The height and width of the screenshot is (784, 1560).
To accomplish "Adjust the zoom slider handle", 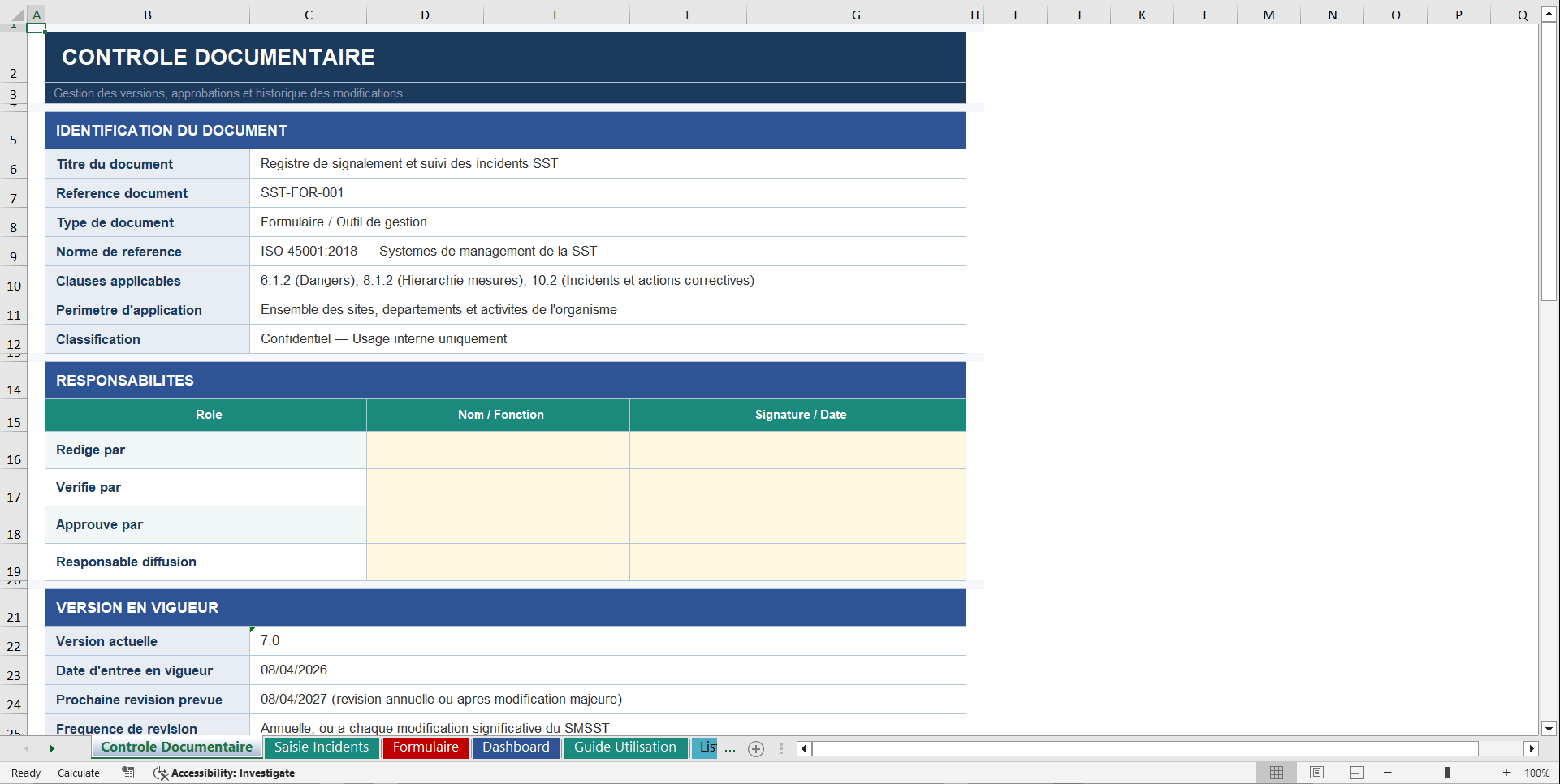I will [x=1447, y=773].
